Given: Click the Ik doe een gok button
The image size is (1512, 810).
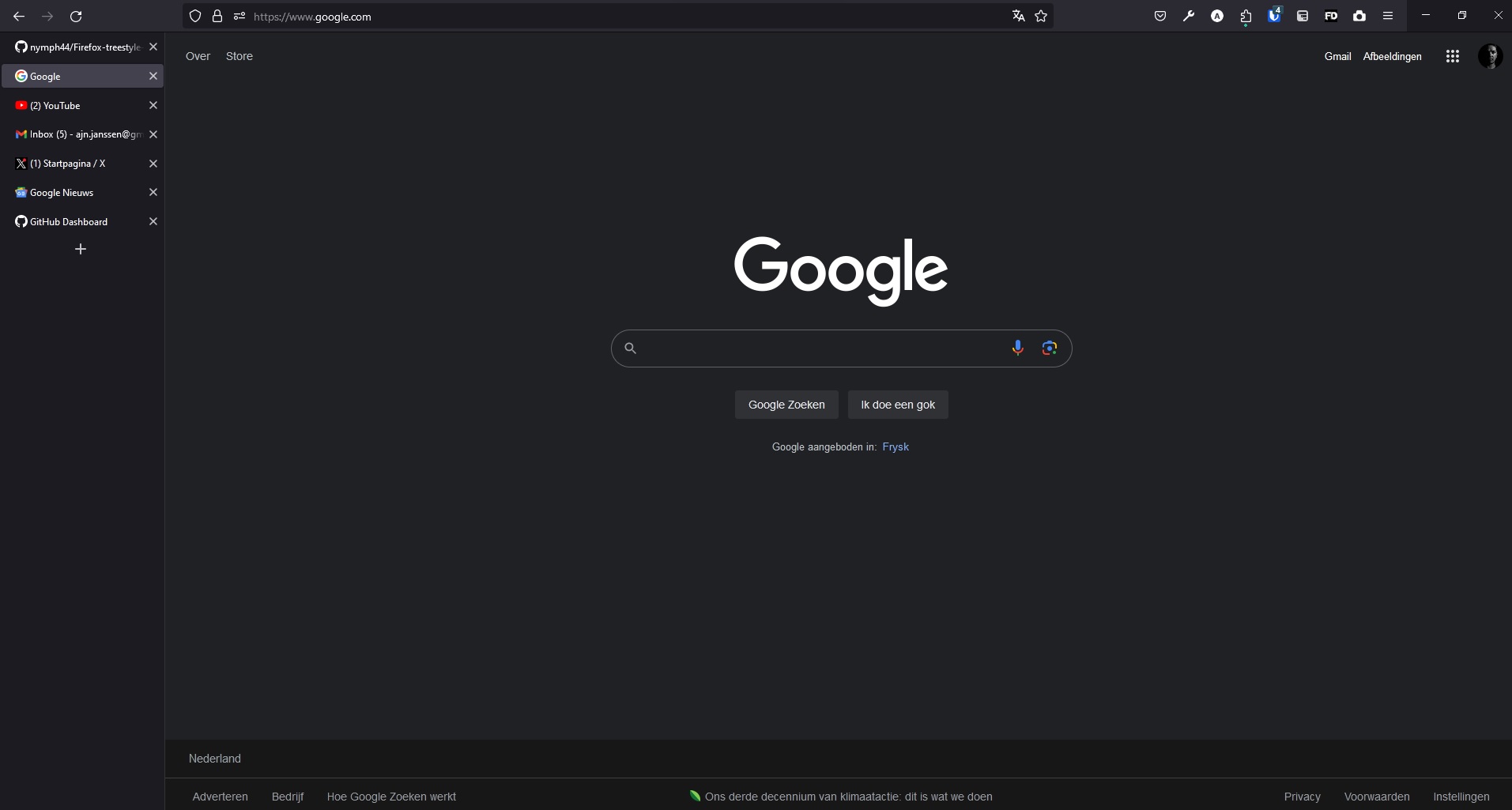Looking at the screenshot, I should pos(898,405).
